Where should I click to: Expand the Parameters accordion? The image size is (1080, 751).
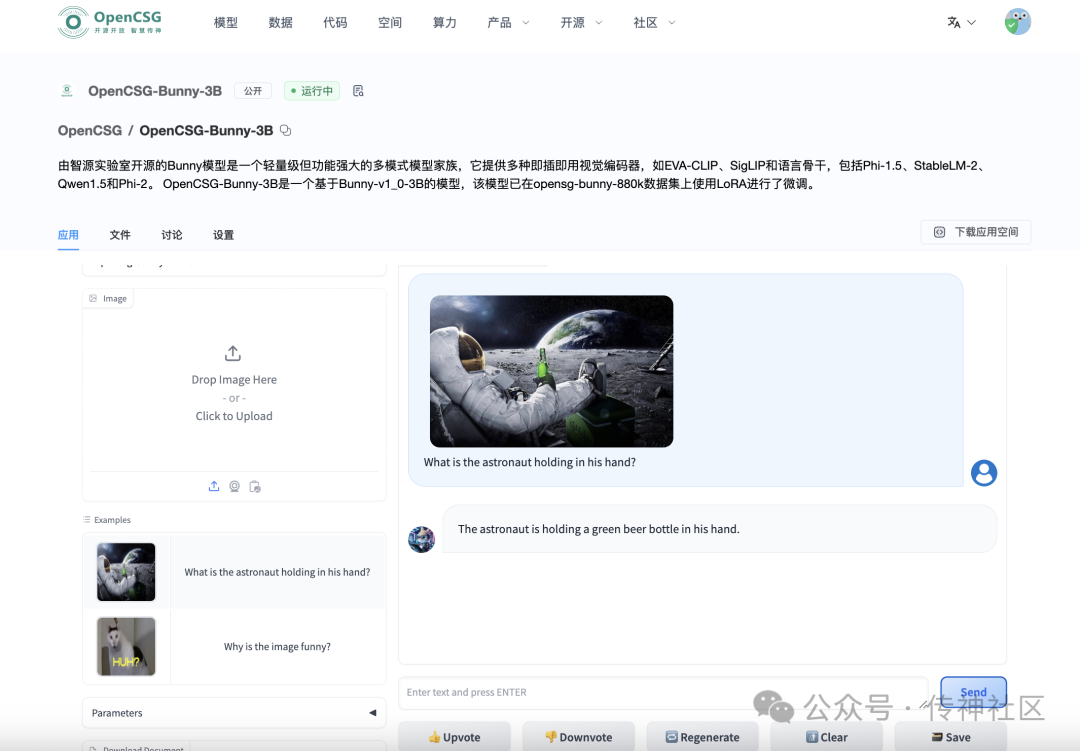click(234, 713)
